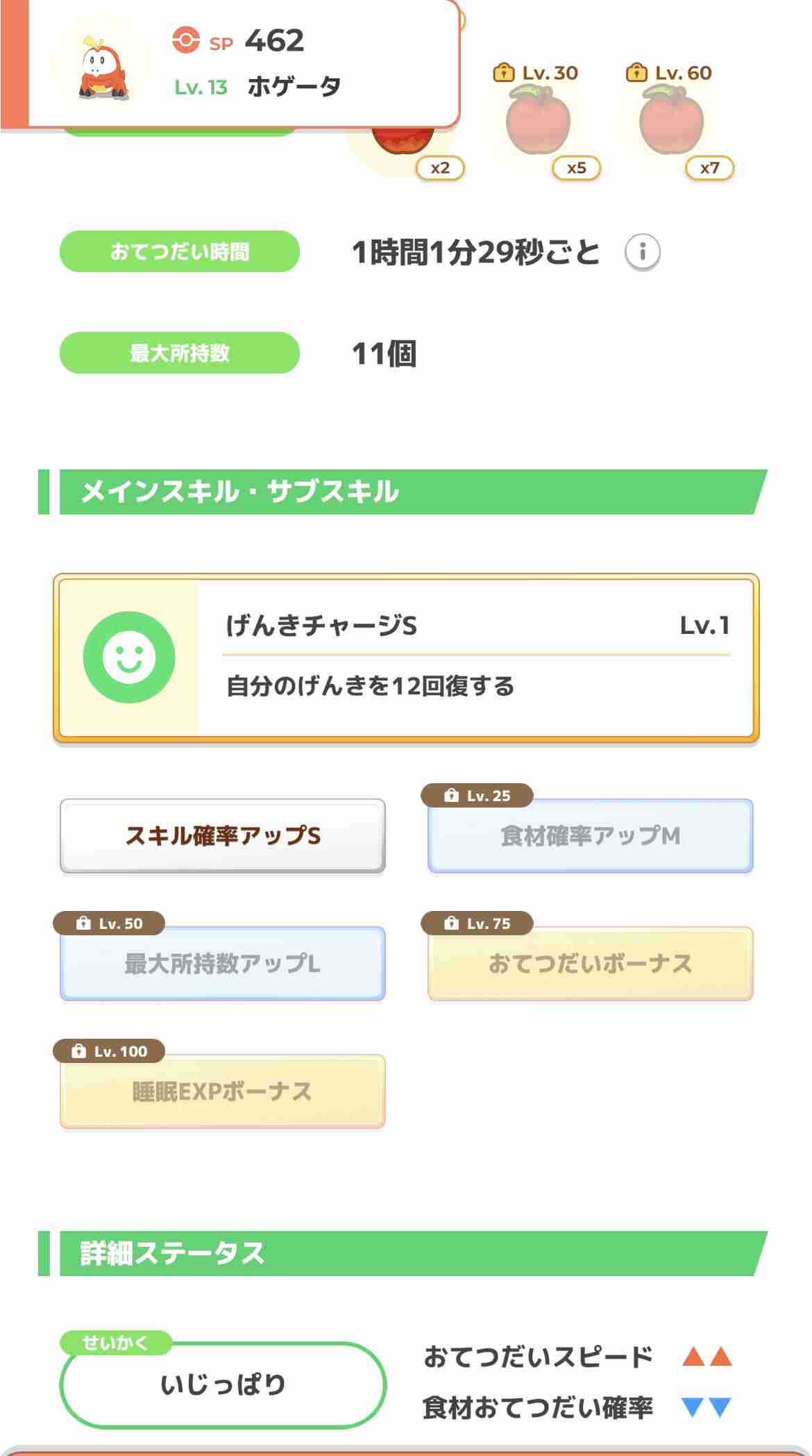Tap the SP Poké Ball icon
Viewport: 812px width, 1456px height.
point(186,40)
